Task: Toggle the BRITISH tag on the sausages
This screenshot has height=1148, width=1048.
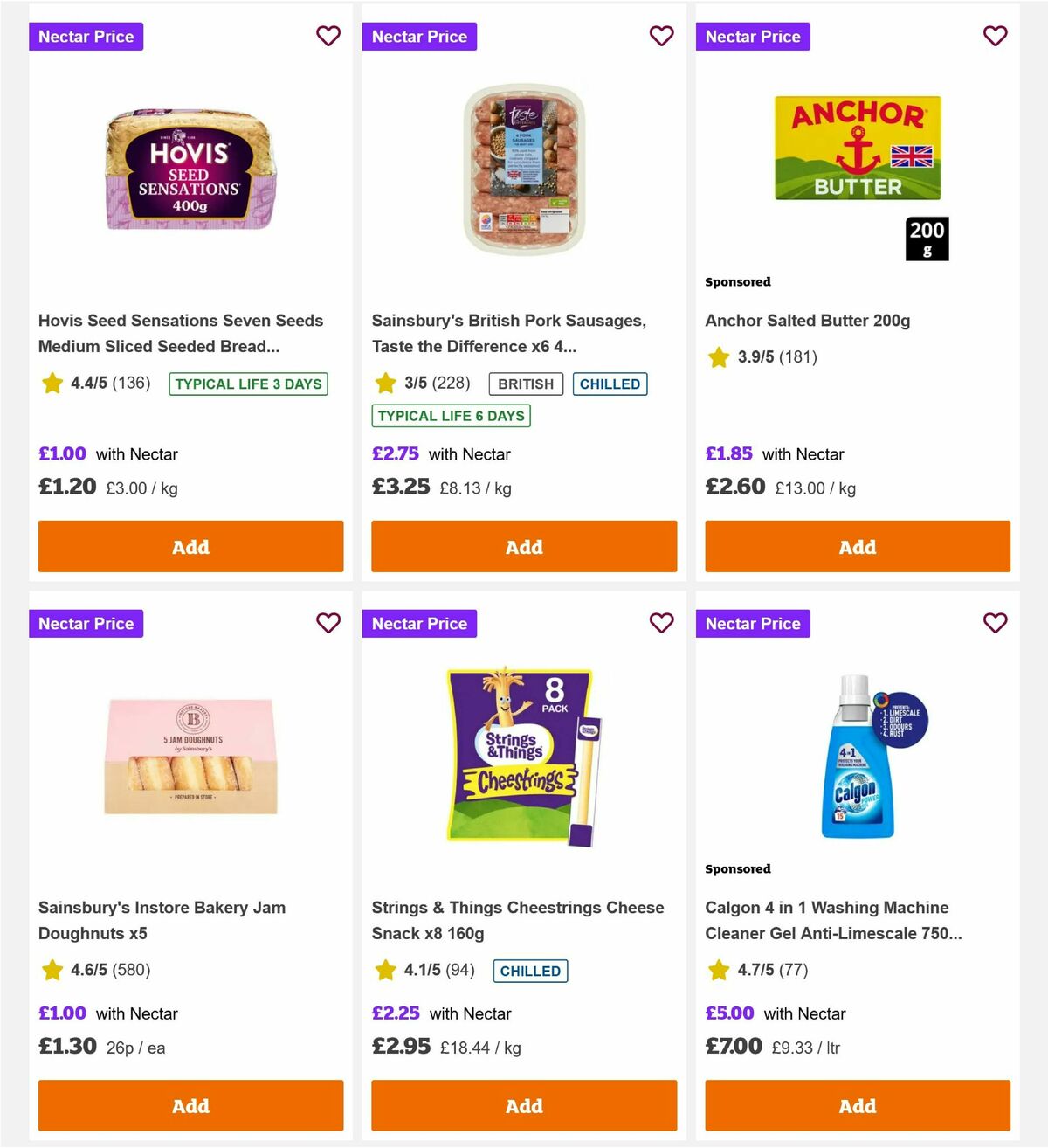Action: tap(525, 384)
